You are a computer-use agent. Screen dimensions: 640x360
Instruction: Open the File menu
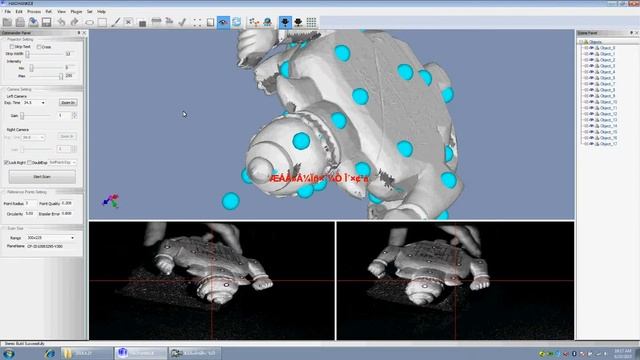click(x=8, y=11)
